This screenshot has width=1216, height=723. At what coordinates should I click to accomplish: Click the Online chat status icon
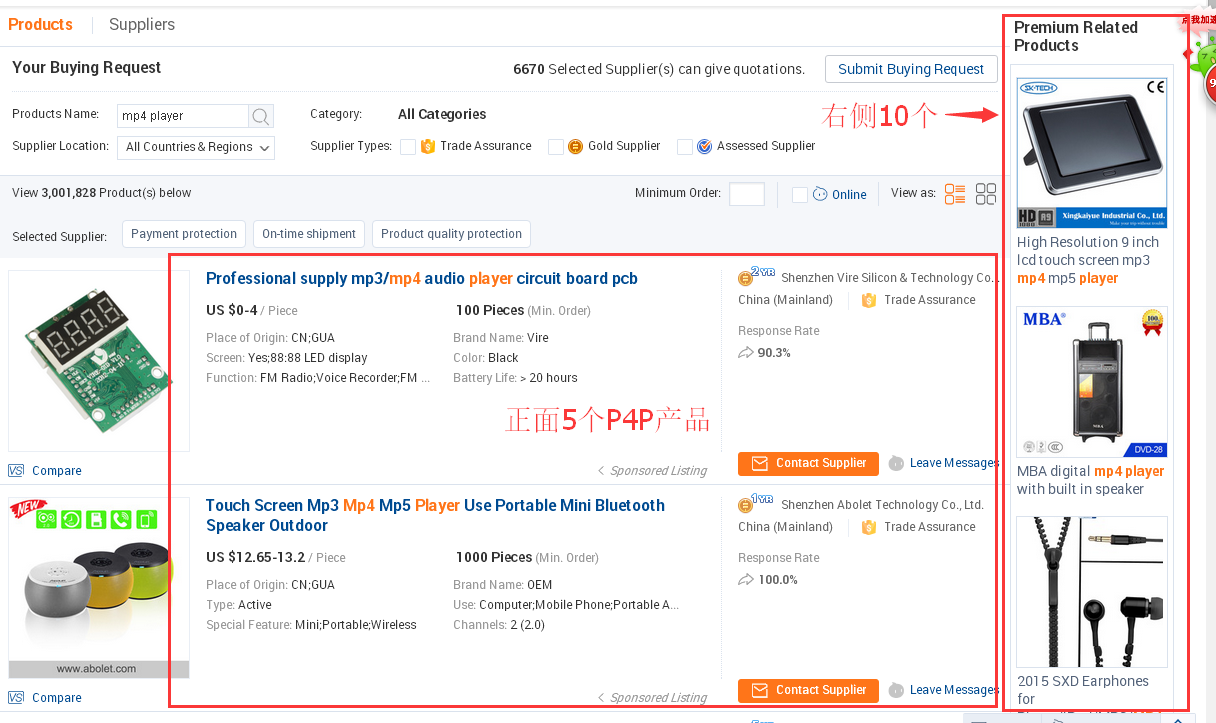pyautogui.click(x=820, y=194)
